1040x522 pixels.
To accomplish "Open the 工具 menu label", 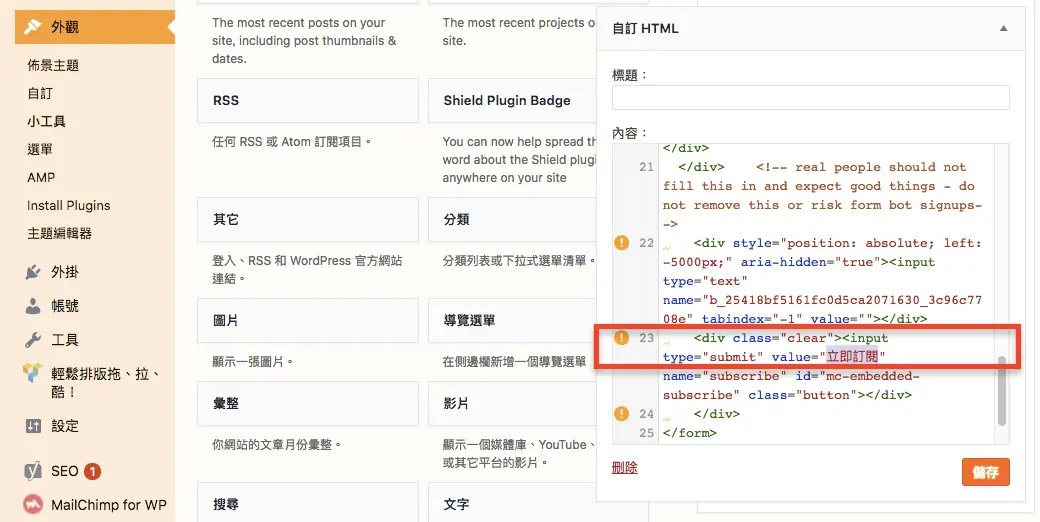I will click(x=65, y=340).
